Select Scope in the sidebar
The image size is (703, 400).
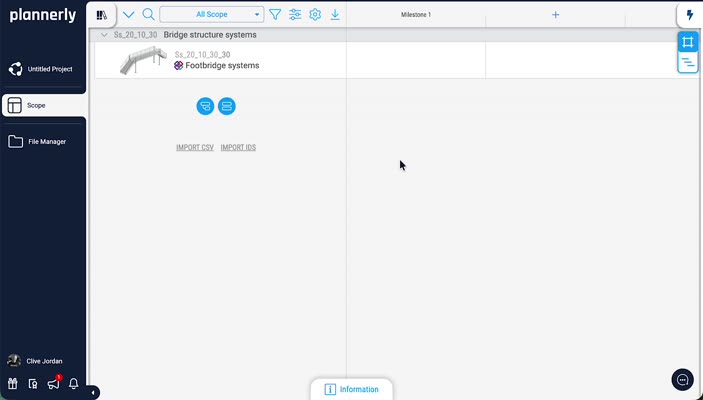click(x=43, y=105)
